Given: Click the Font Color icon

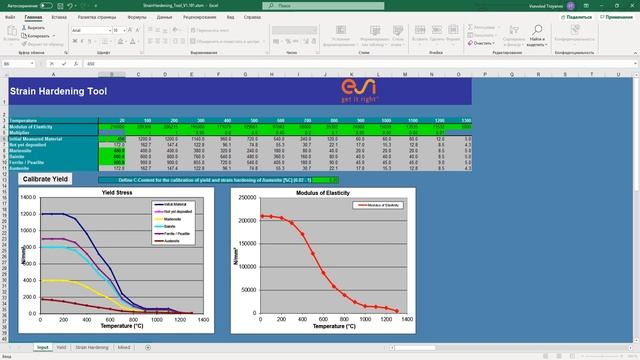Looking at the screenshot, I should pyautogui.click(x=133, y=41).
